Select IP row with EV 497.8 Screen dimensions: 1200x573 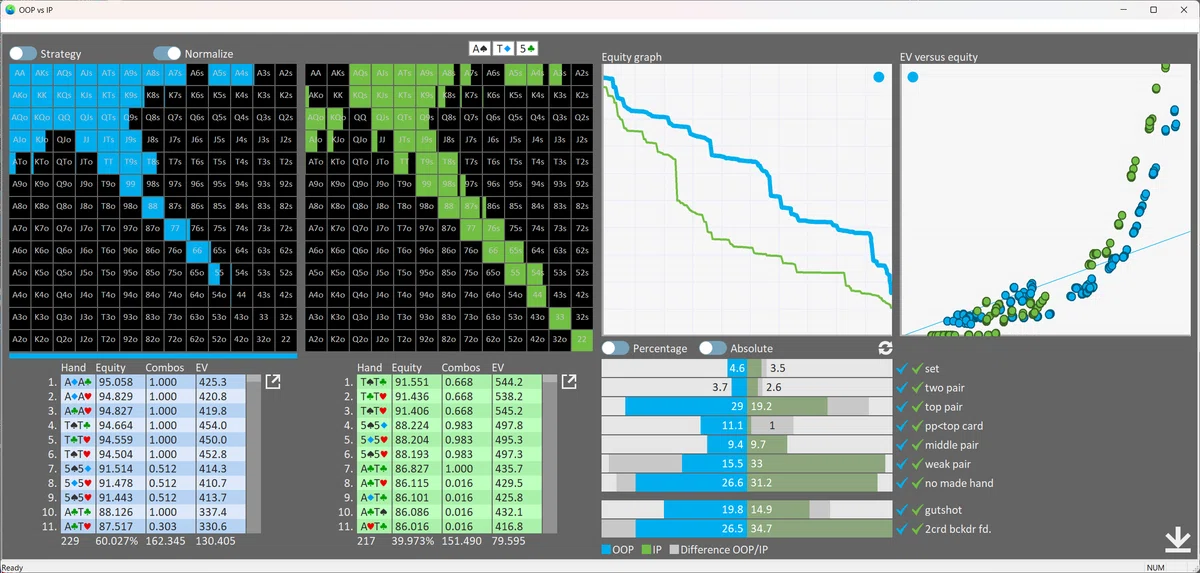coord(449,425)
